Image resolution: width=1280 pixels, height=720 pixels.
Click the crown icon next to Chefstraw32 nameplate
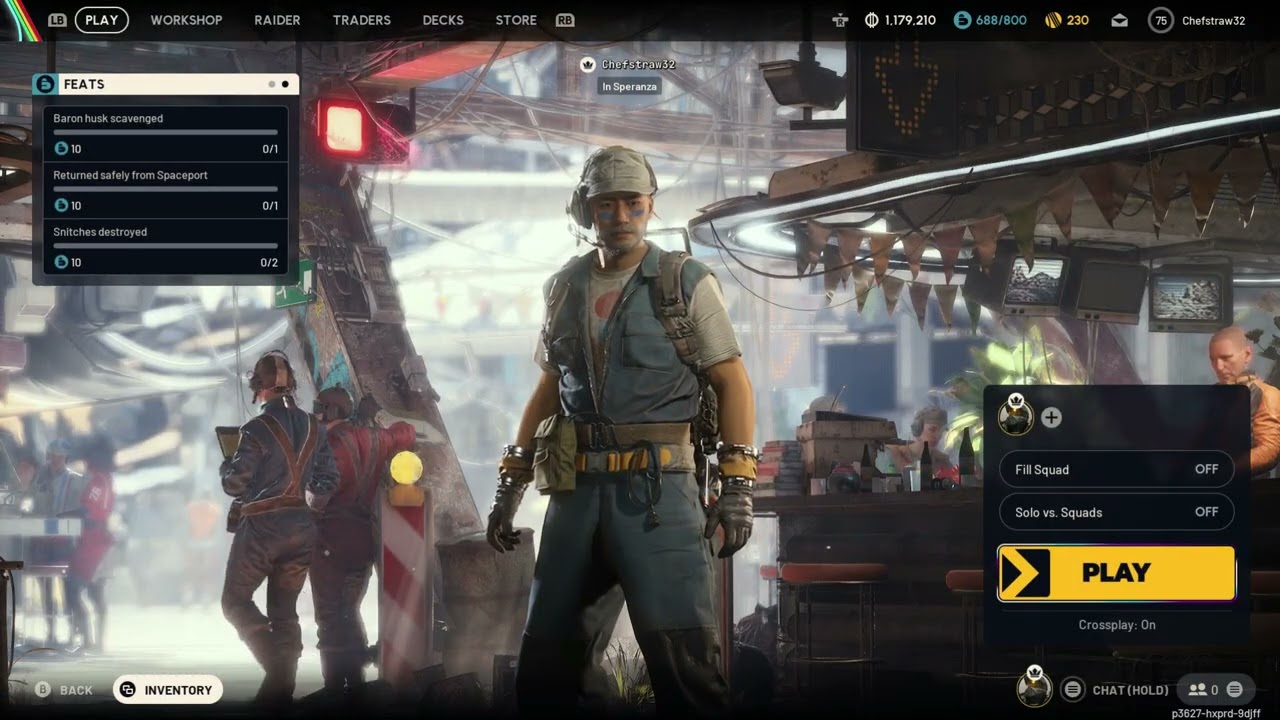point(588,64)
